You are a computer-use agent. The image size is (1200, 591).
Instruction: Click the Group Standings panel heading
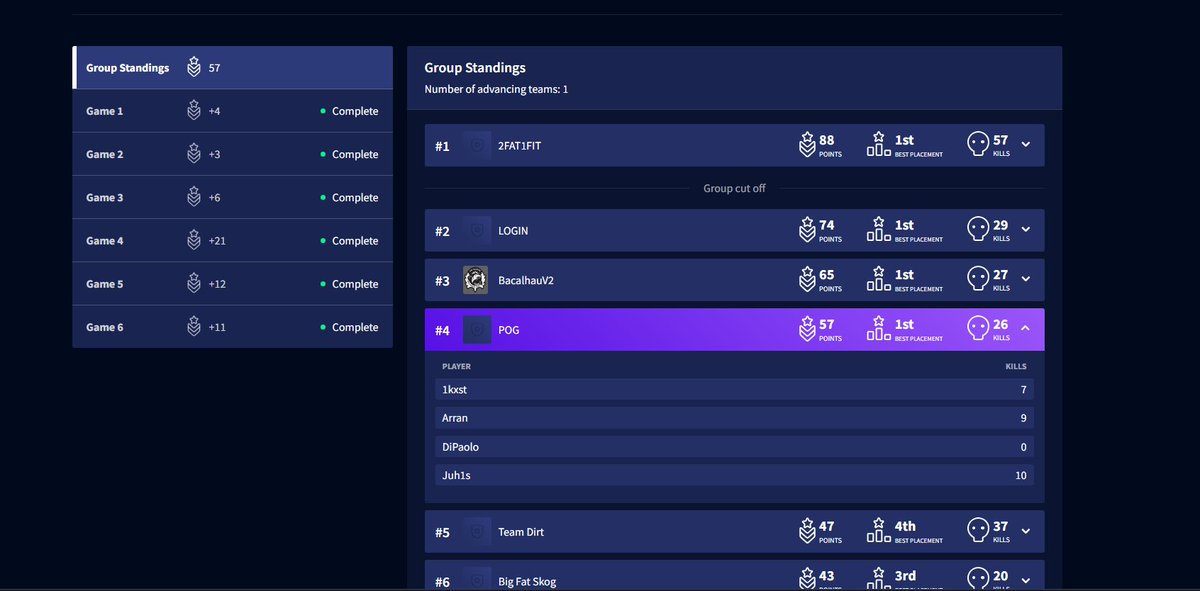[475, 68]
